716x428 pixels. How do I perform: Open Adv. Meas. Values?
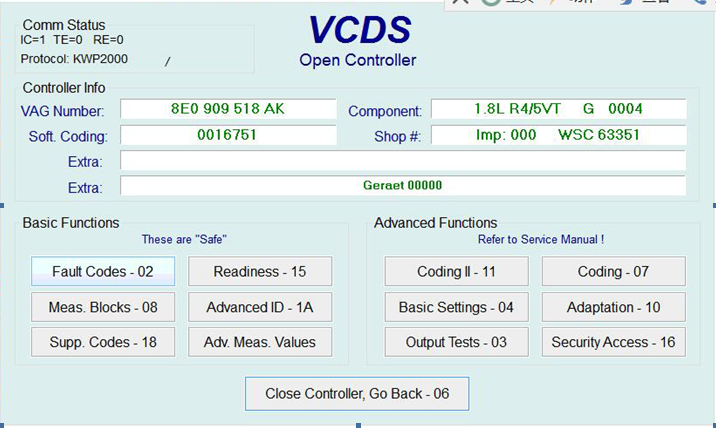pos(260,342)
